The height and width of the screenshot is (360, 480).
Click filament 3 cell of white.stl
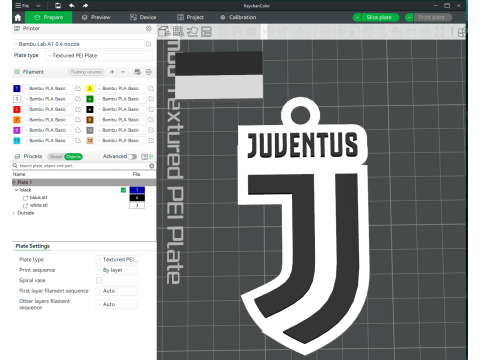[x=137, y=205]
